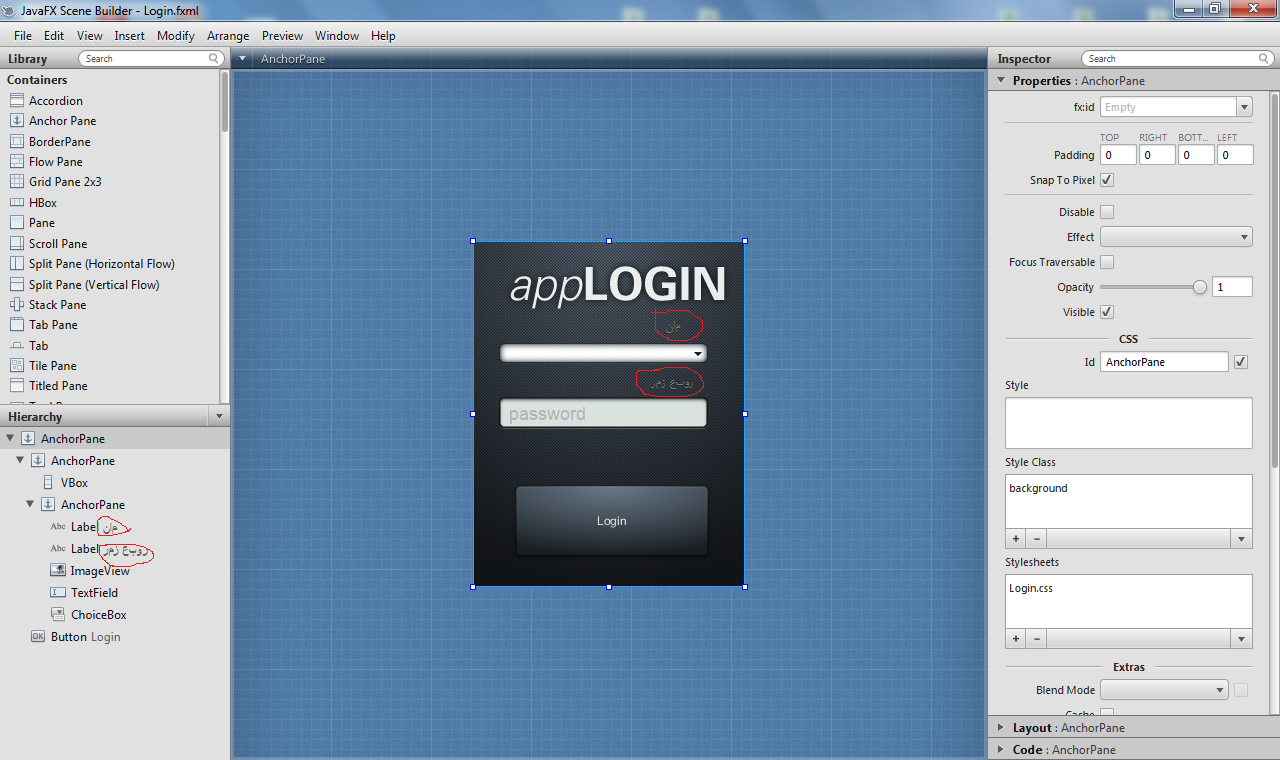Enable the Disable checkbox
Image resolution: width=1280 pixels, height=760 pixels.
[1107, 212]
